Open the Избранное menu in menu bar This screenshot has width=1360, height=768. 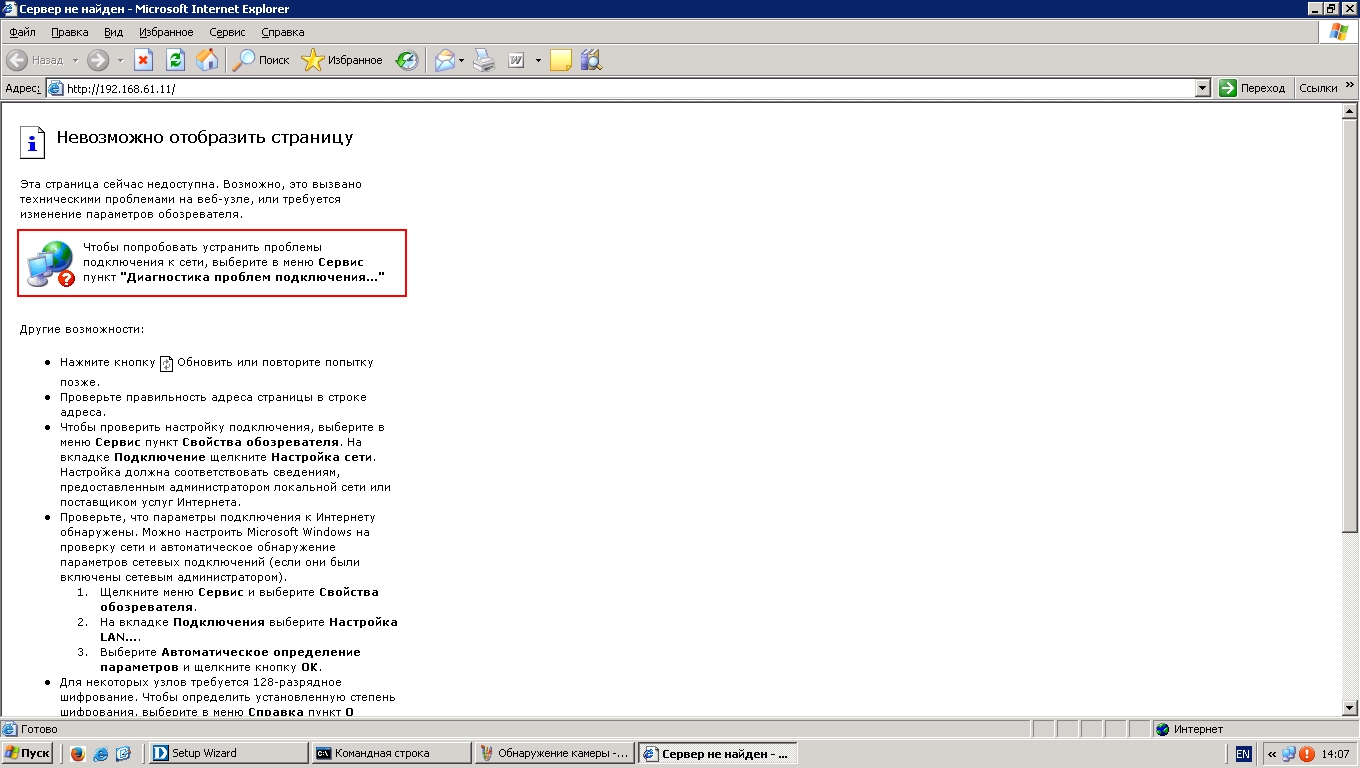tap(166, 32)
